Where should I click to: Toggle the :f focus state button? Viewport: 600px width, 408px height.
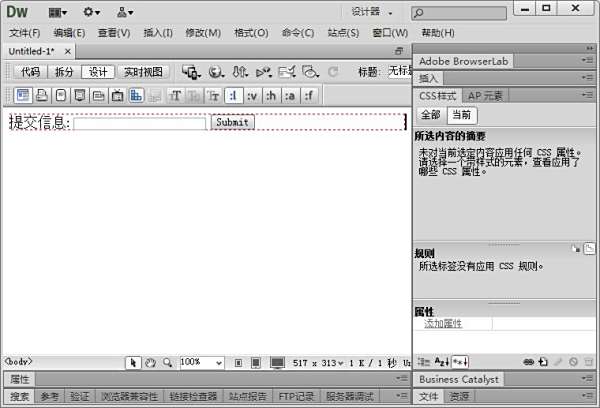309,96
